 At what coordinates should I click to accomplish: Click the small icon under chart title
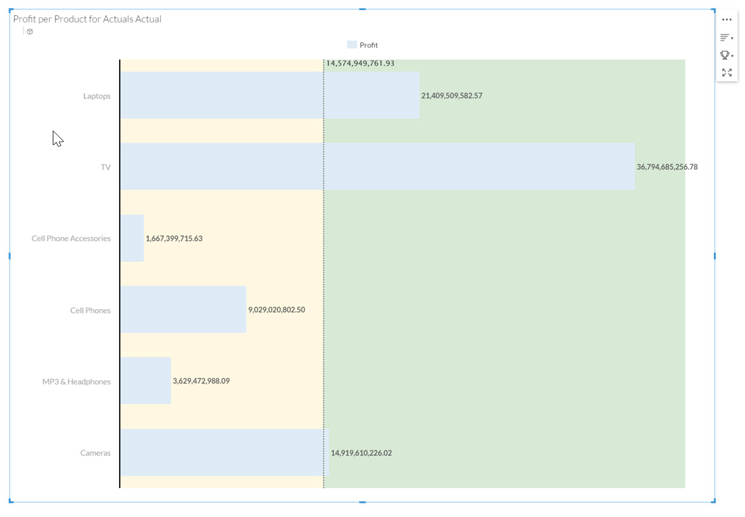point(29,32)
